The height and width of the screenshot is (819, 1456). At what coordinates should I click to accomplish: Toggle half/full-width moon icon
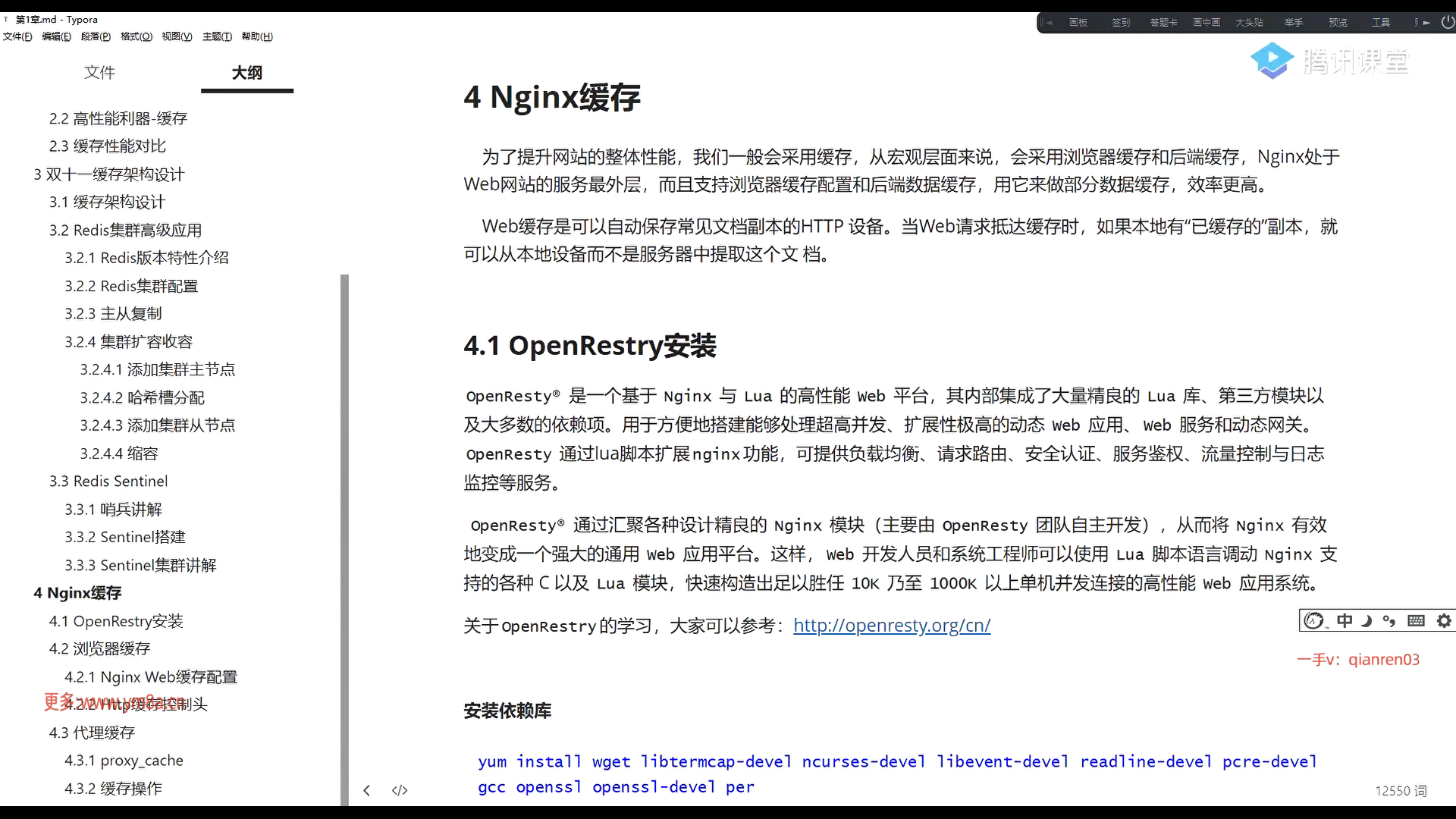[1367, 621]
